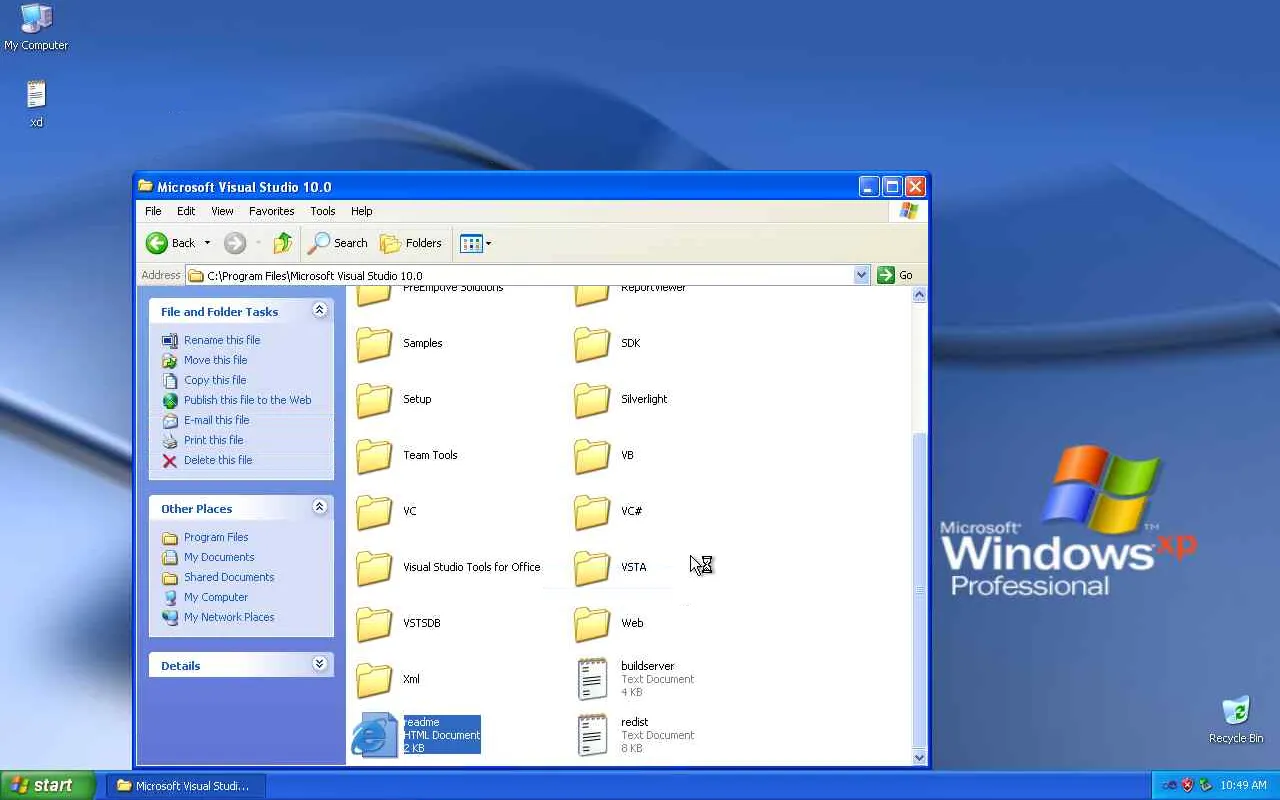Open My Network Places link
The width and height of the screenshot is (1280, 800).
click(x=229, y=617)
